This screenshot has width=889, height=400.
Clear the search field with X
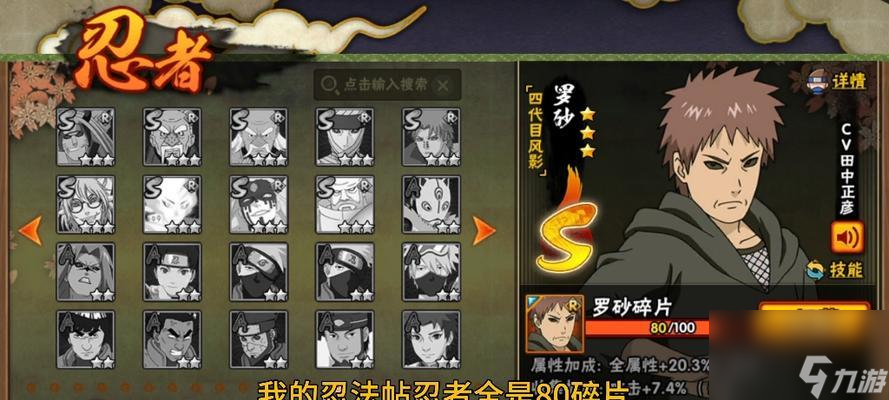coord(443,86)
